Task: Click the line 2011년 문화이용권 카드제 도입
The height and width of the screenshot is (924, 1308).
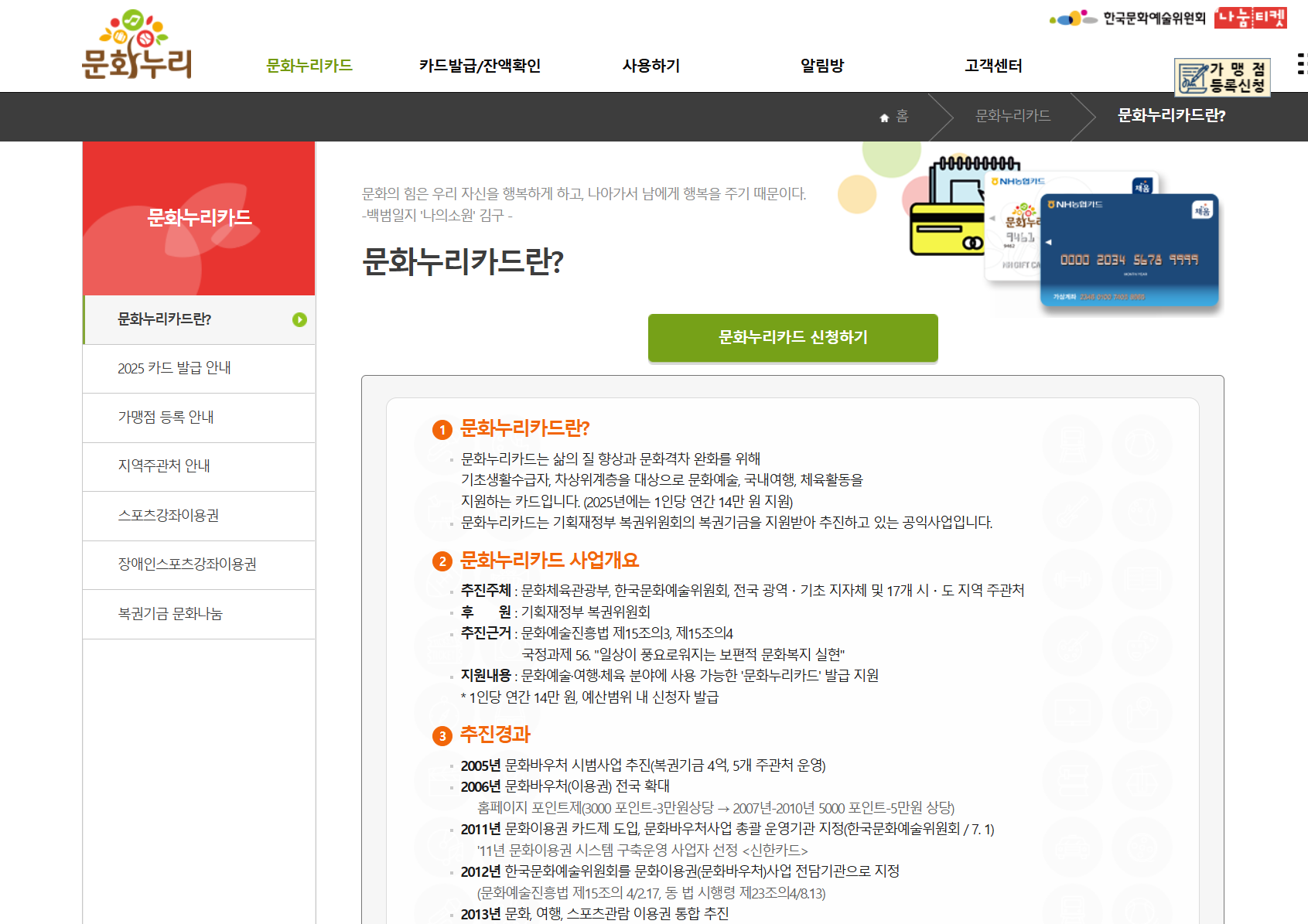Action: tap(727, 830)
